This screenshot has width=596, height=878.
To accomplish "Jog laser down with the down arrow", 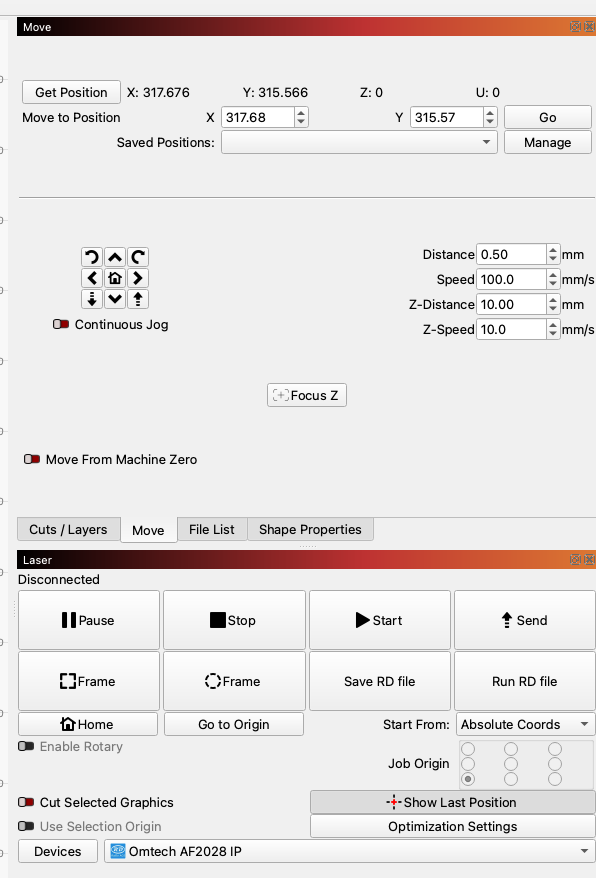I will [x=115, y=298].
